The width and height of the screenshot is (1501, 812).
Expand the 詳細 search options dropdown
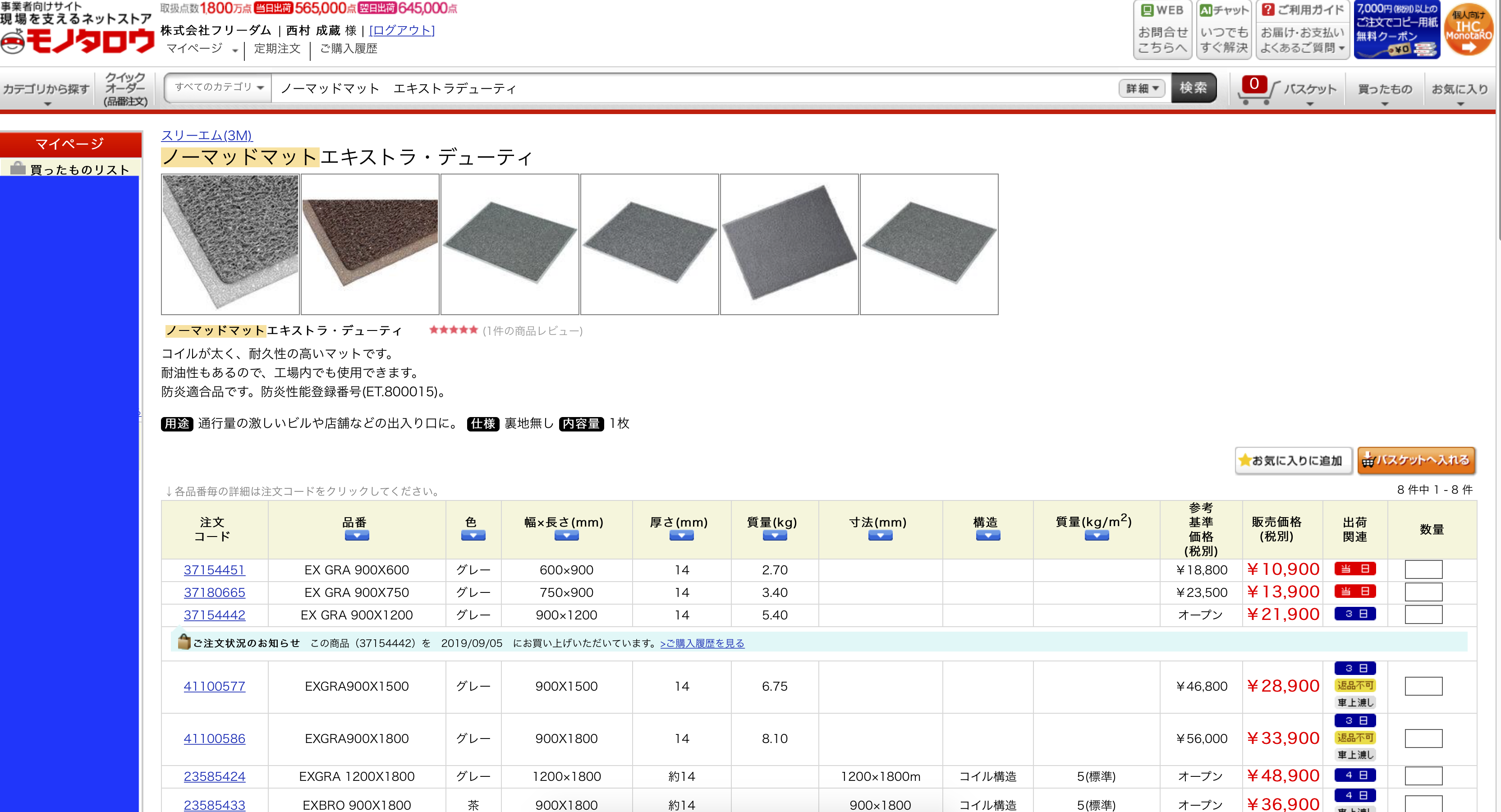tap(1142, 88)
